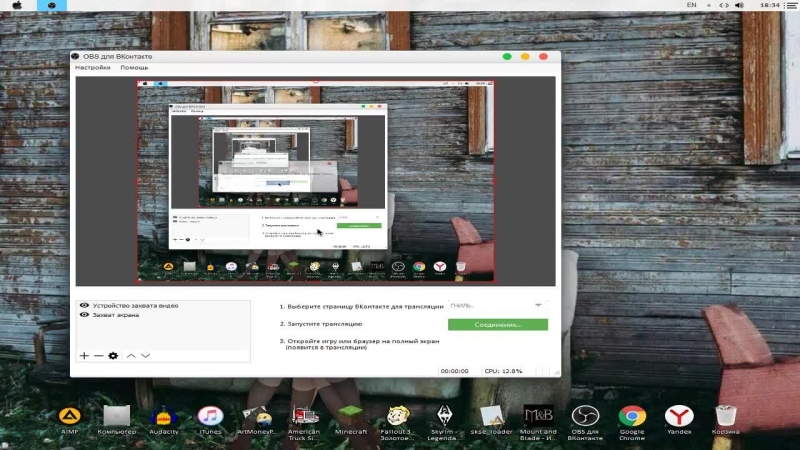Click the OBS window resize grip corner

(x=557, y=373)
